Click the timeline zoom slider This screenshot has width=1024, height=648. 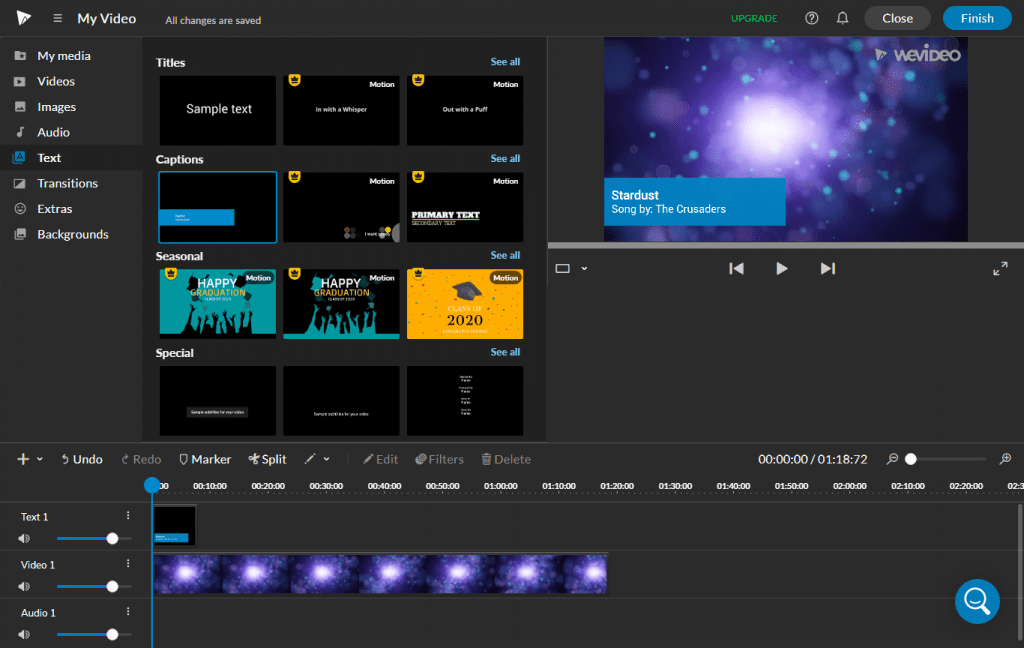pyautogui.click(x=910, y=459)
